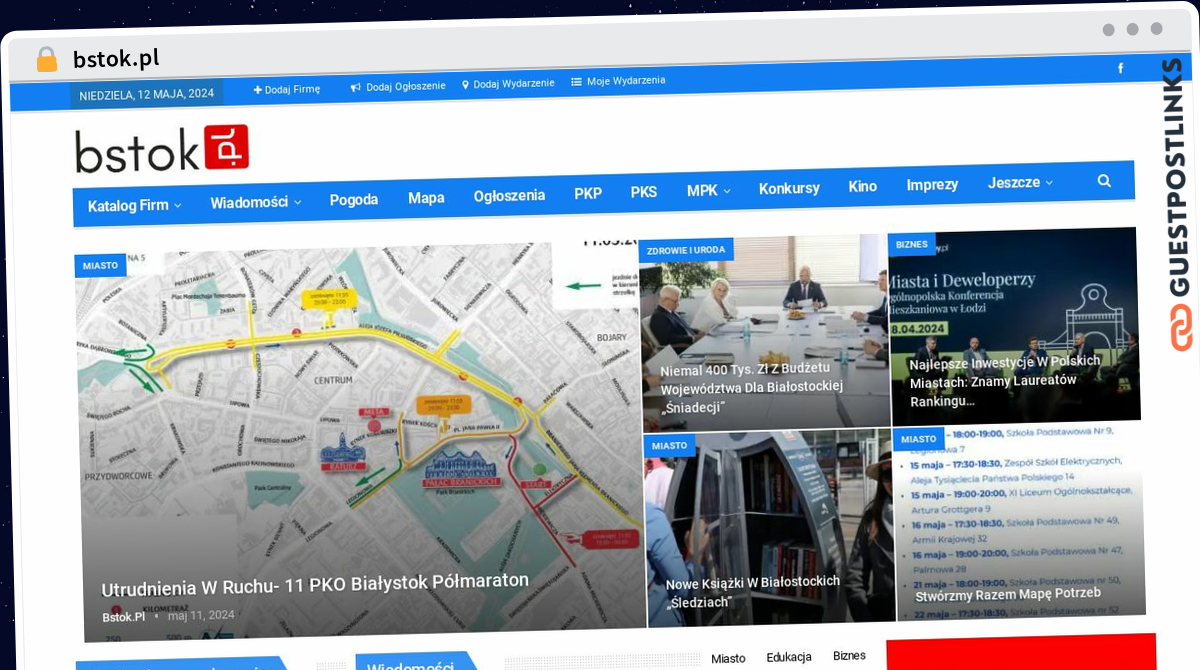Select PKS in navigation bar

644,192
